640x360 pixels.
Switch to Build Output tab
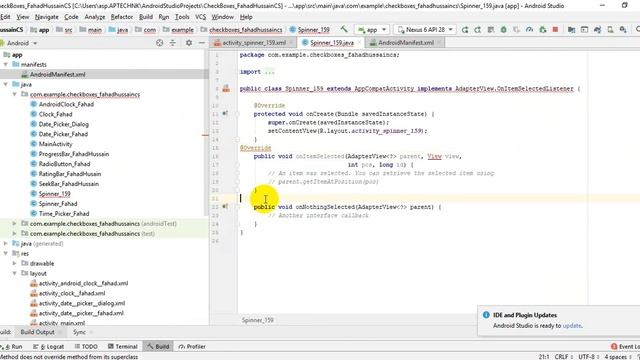click(38, 332)
